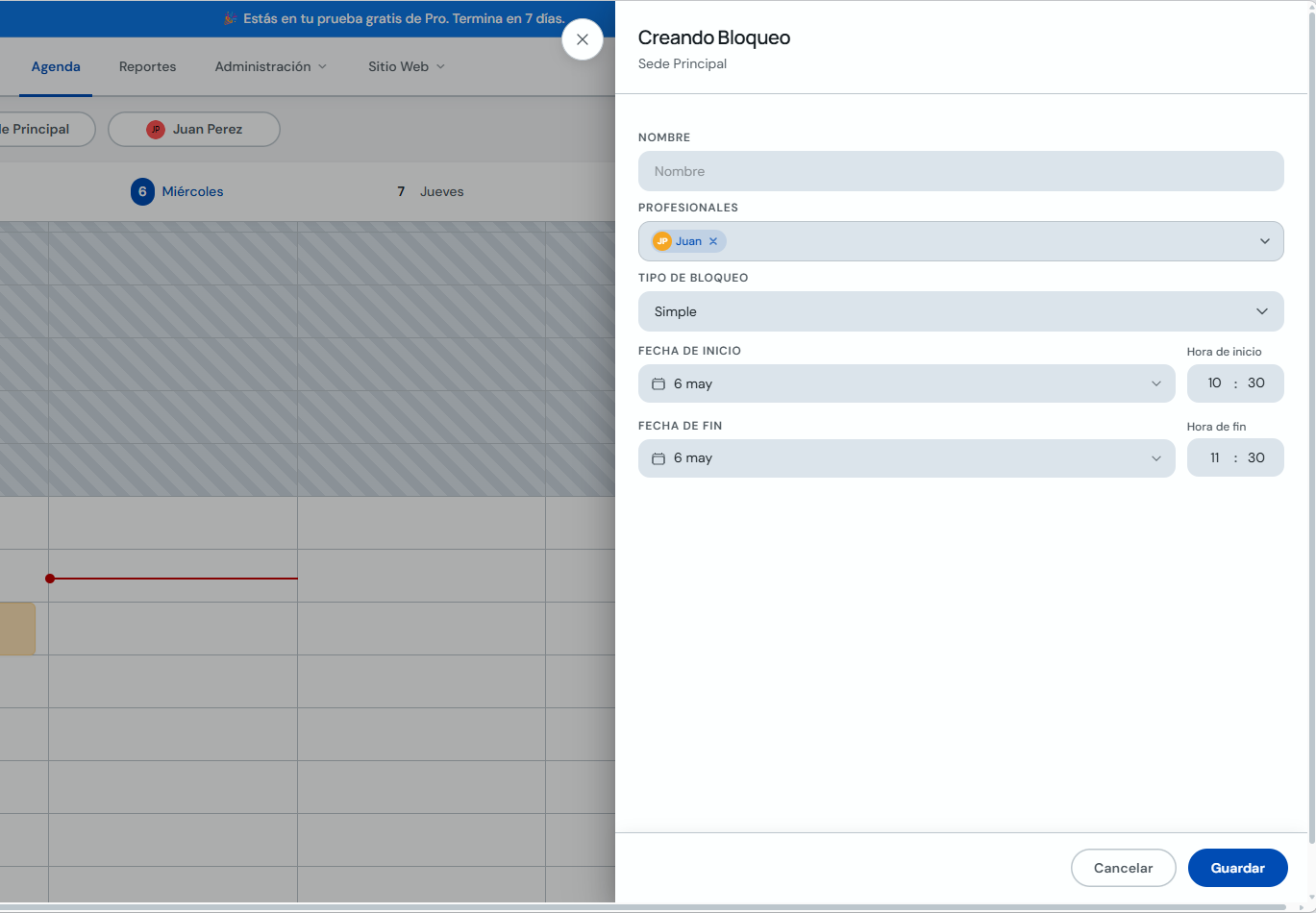
Task: Click the orange appointment block in agenda
Action: tap(17, 629)
